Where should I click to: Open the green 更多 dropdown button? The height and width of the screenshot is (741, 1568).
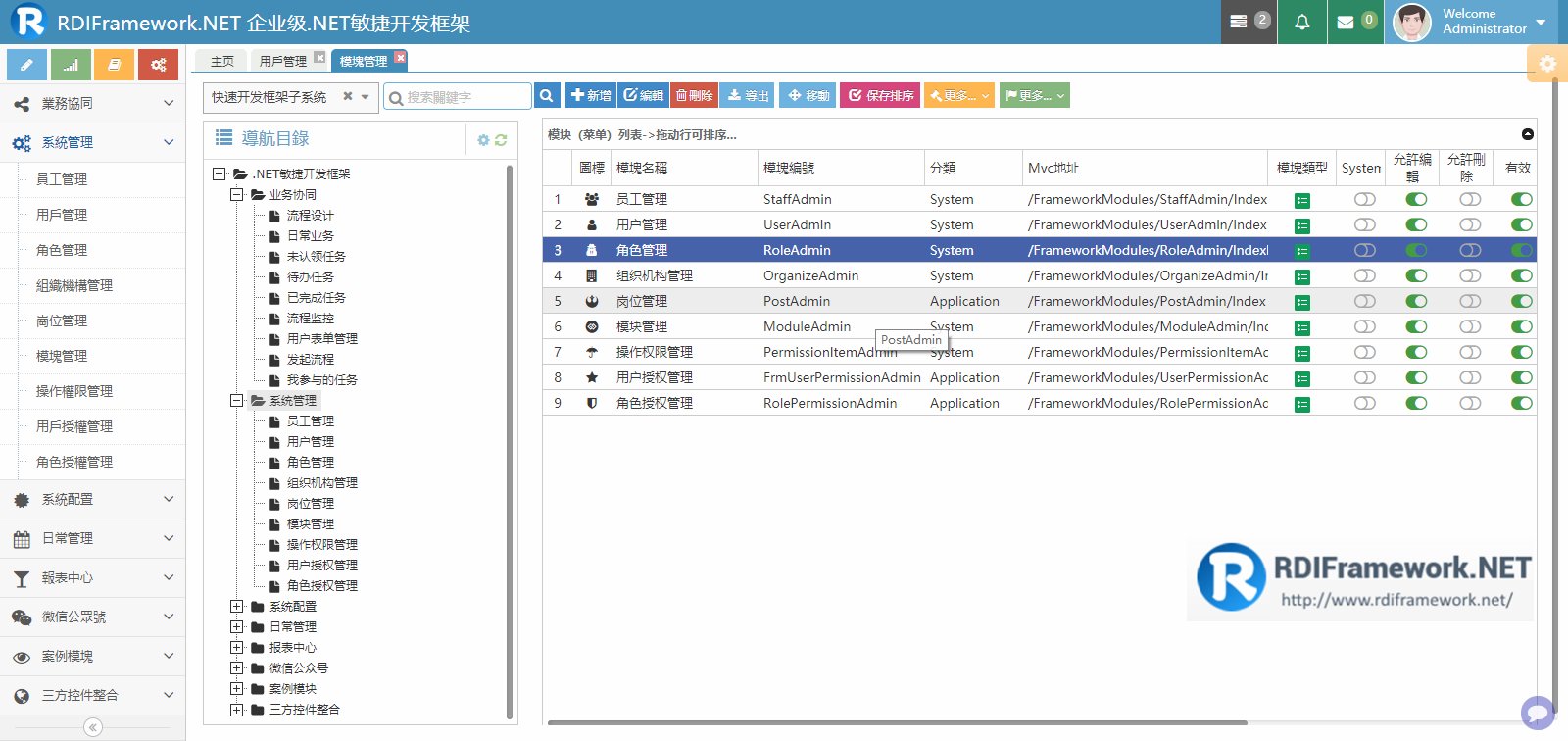point(1034,95)
